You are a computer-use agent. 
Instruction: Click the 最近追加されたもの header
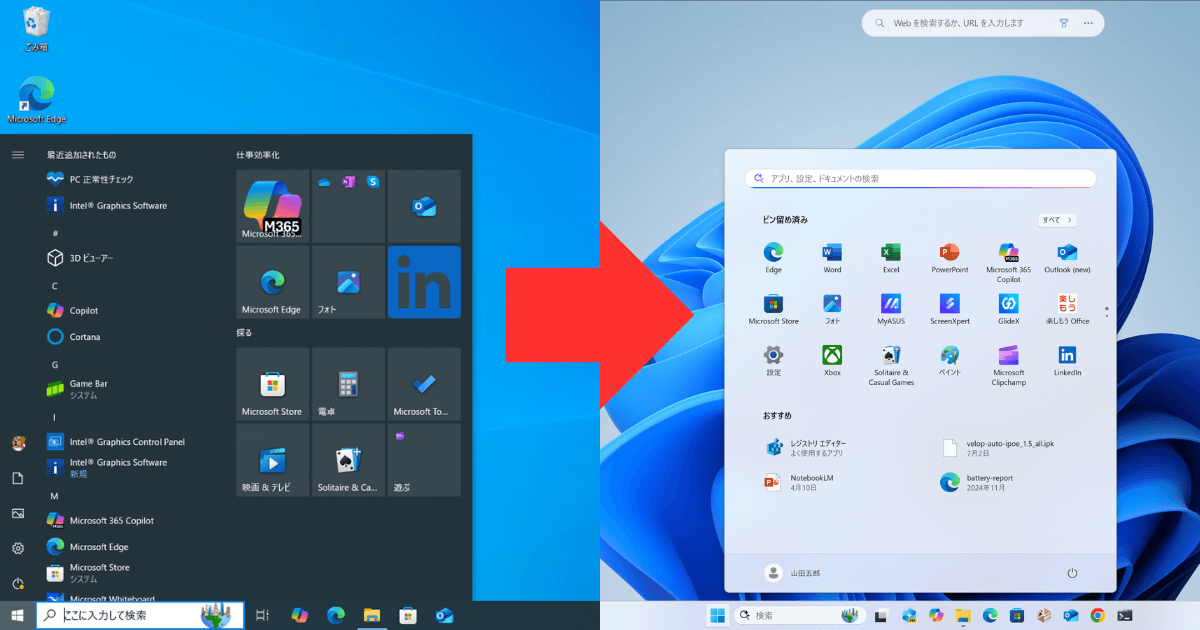point(81,155)
